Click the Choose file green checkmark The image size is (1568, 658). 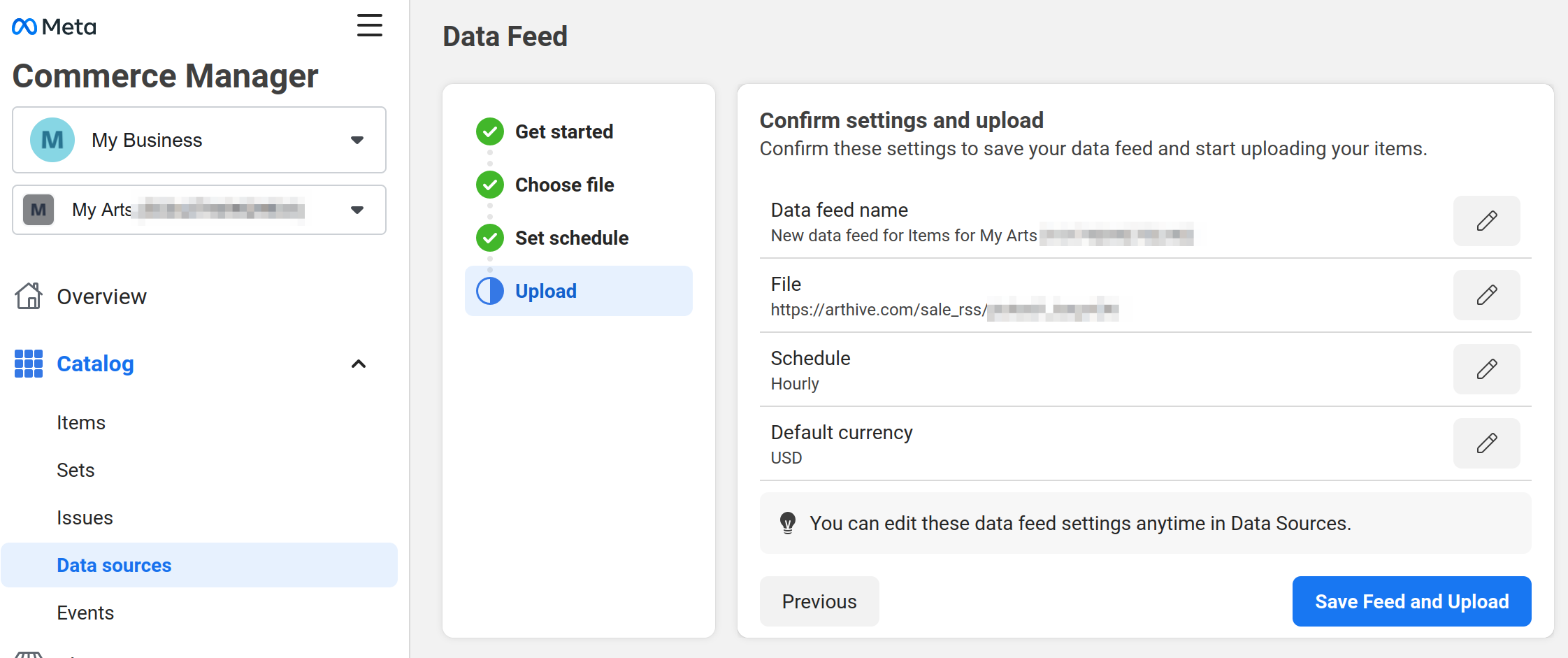(x=490, y=185)
